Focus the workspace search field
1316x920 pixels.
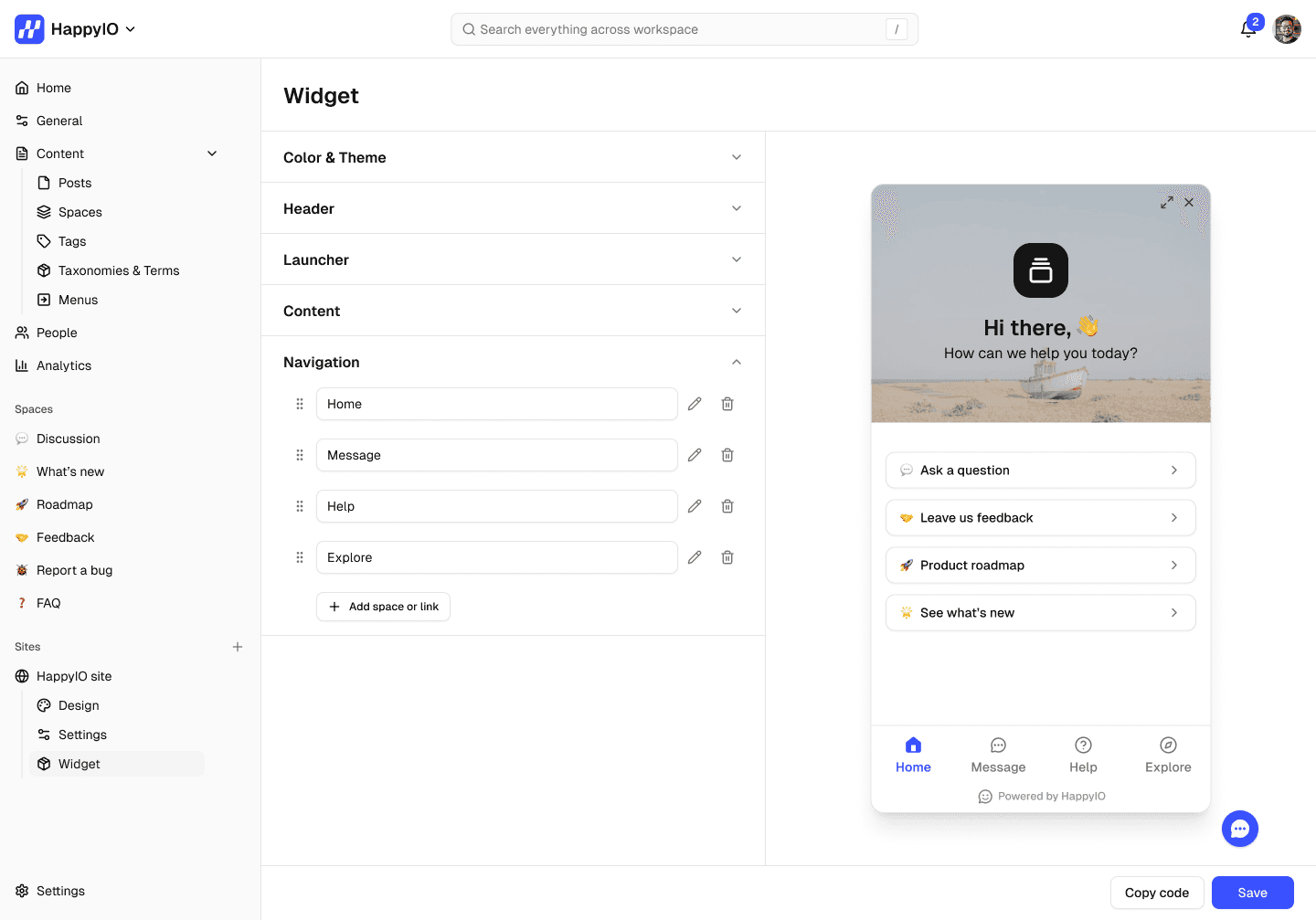[x=685, y=29]
